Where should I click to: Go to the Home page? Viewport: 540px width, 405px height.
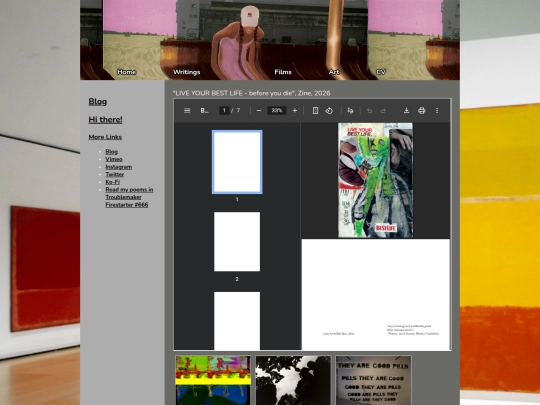pyautogui.click(x=127, y=72)
